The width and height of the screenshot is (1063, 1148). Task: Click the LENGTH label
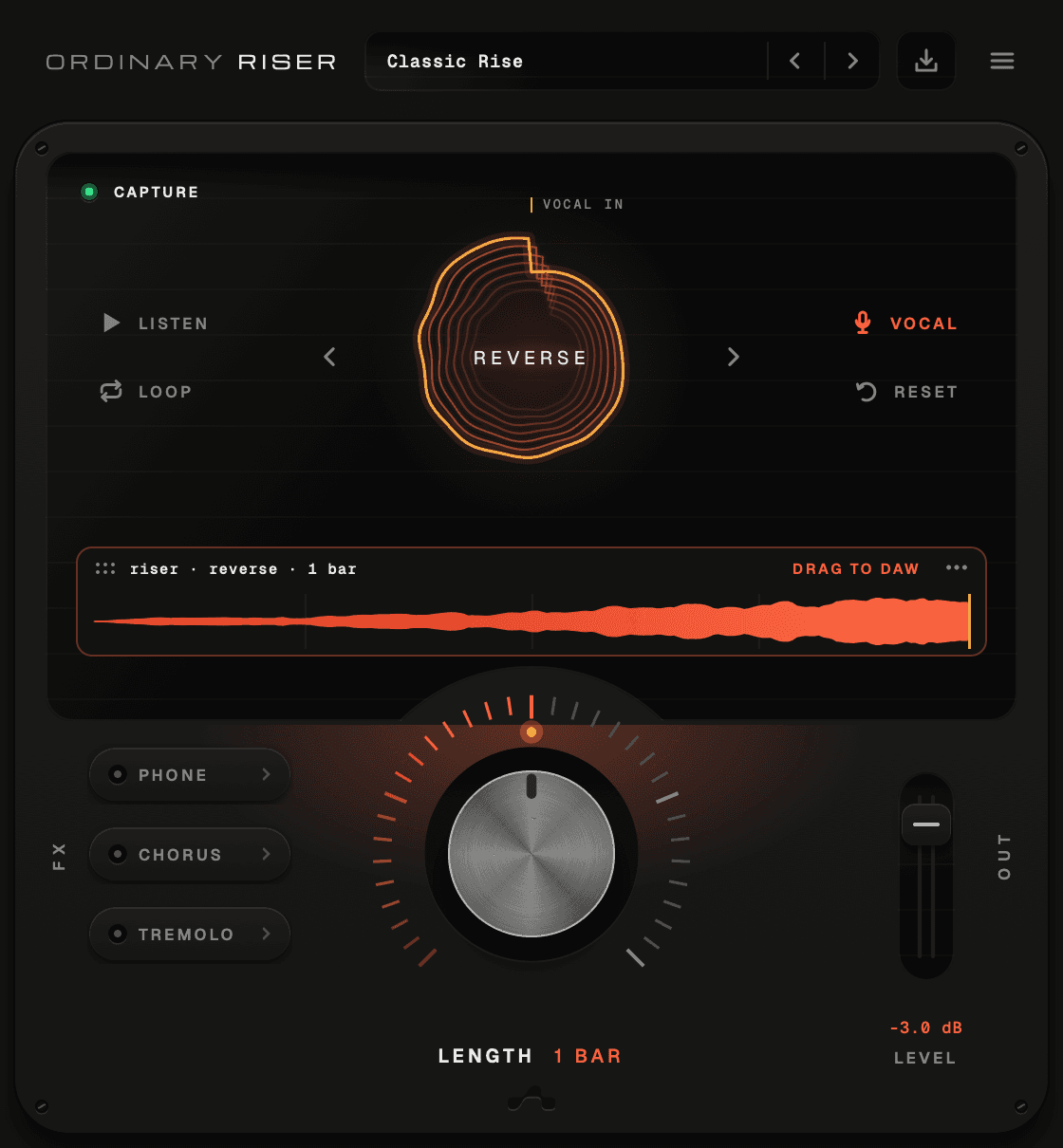485,1056
